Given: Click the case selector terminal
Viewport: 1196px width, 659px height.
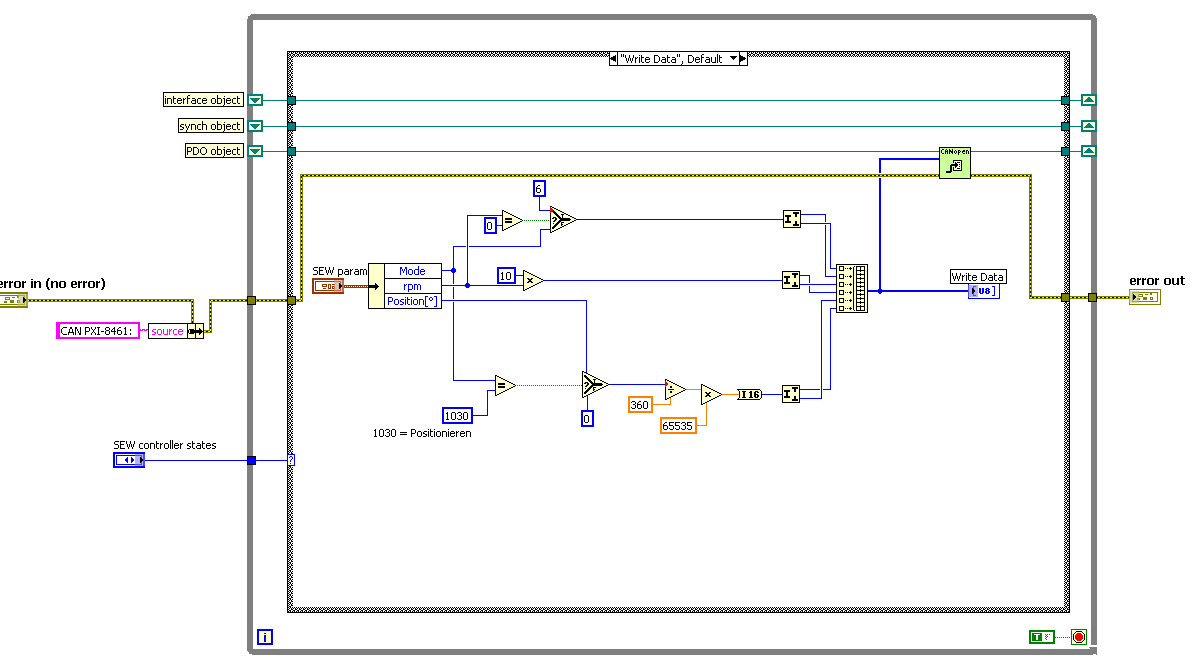Looking at the screenshot, I should coord(291,460).
